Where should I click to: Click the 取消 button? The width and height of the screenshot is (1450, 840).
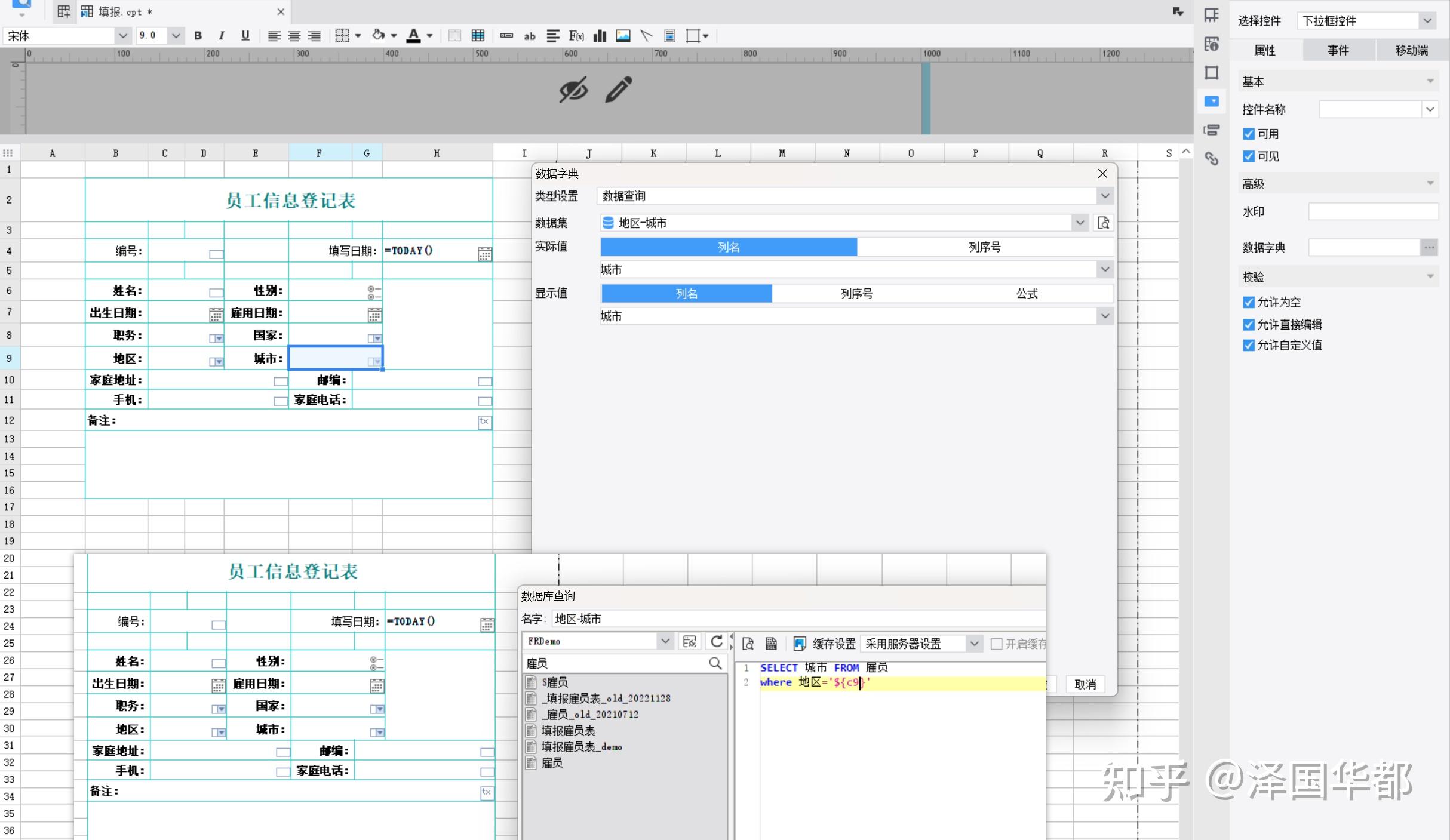(x=1085, y=684)
